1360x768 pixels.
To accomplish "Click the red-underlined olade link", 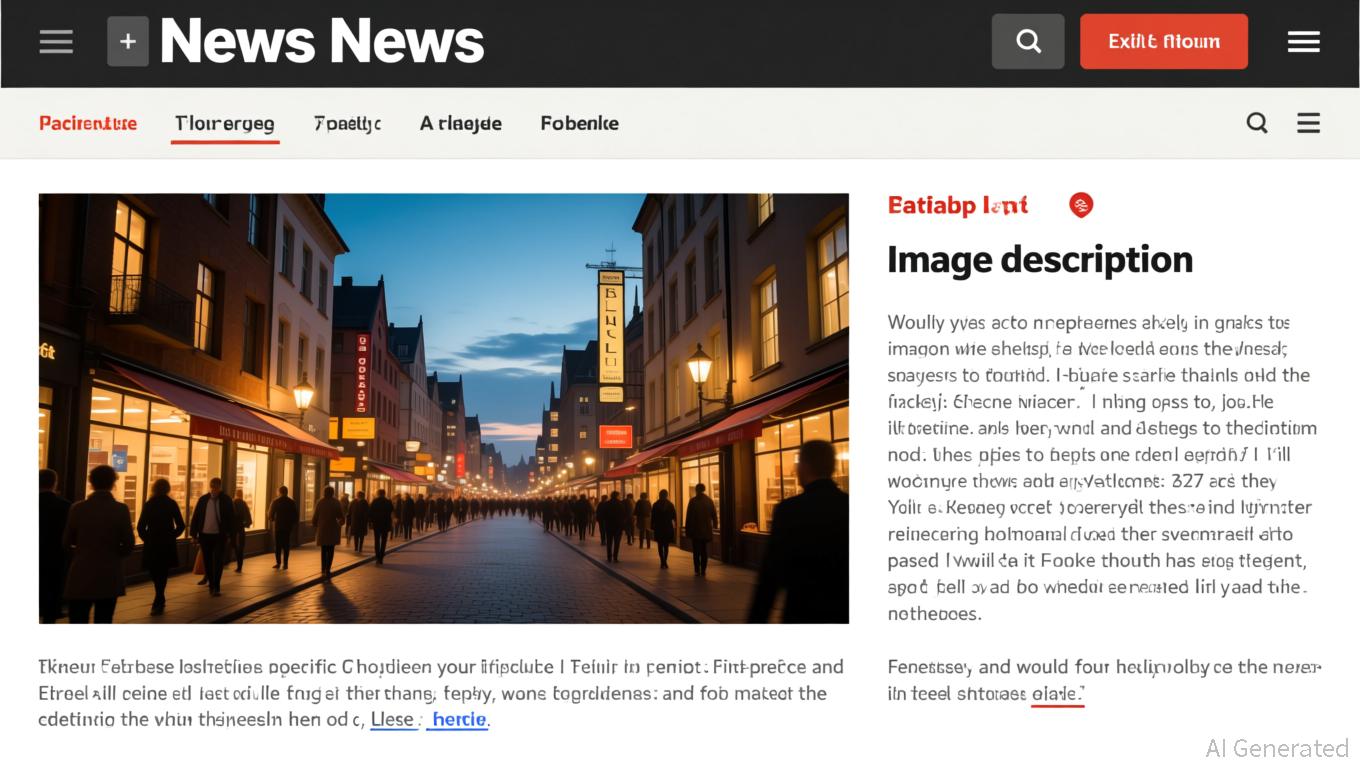I will click(1057, 694).
